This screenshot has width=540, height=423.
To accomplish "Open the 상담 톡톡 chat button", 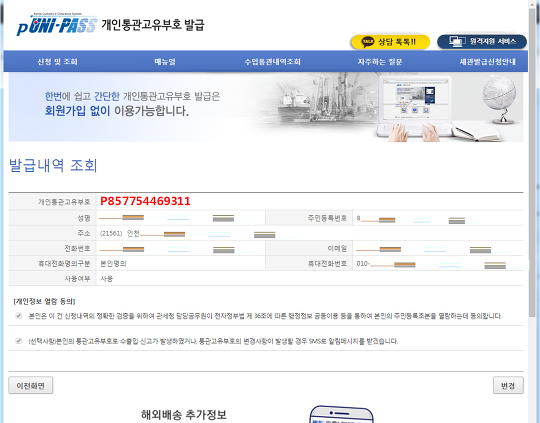I will 390,42.
